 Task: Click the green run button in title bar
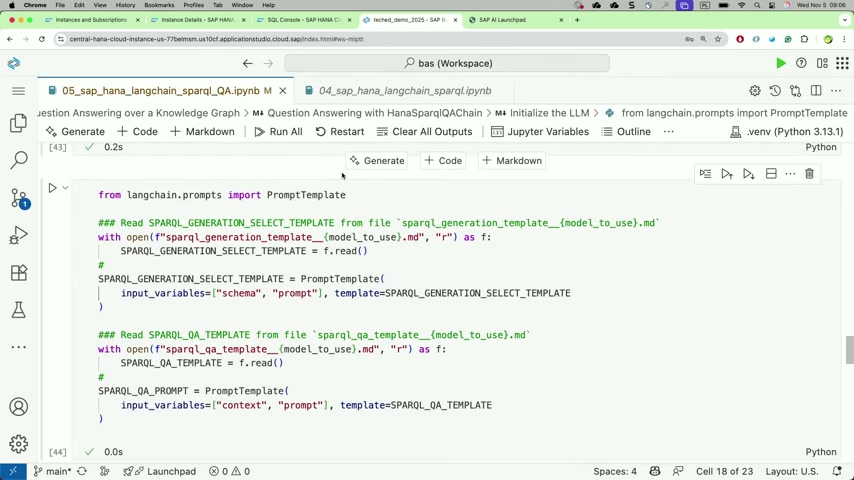780,63
